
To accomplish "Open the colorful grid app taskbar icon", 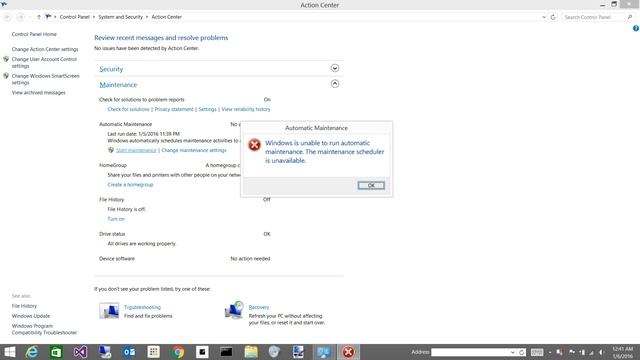I will [153, 352].
